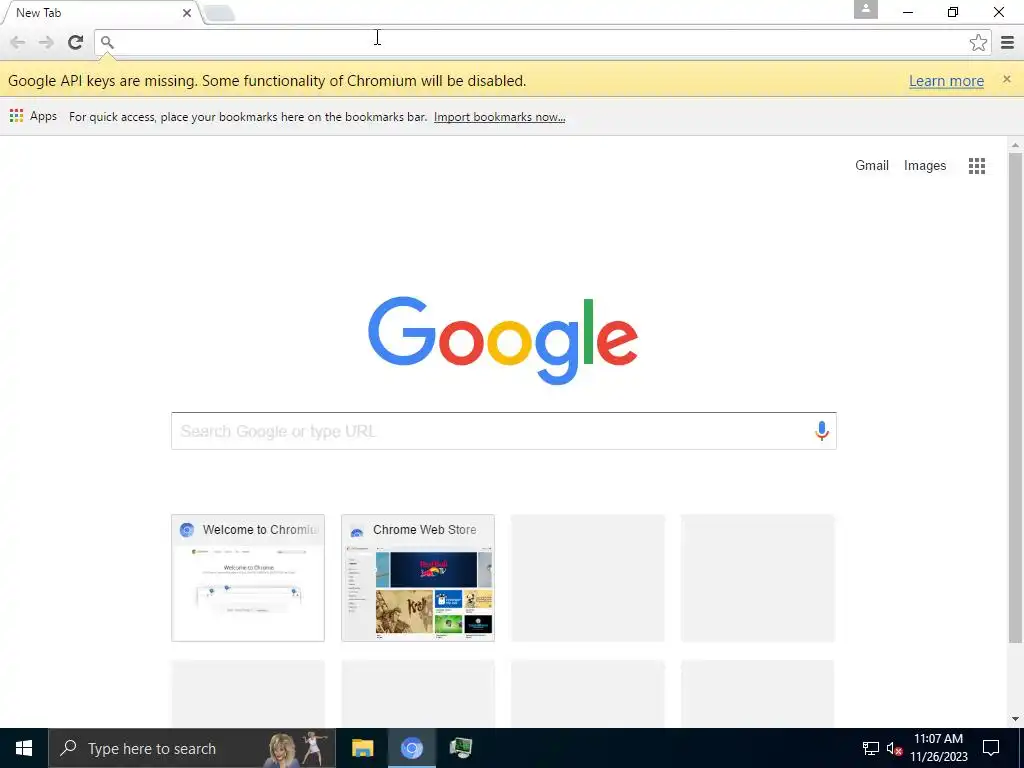Close the New Tab tab
1024x768 pixels.
pyautogui.click(x=187, y=12)
